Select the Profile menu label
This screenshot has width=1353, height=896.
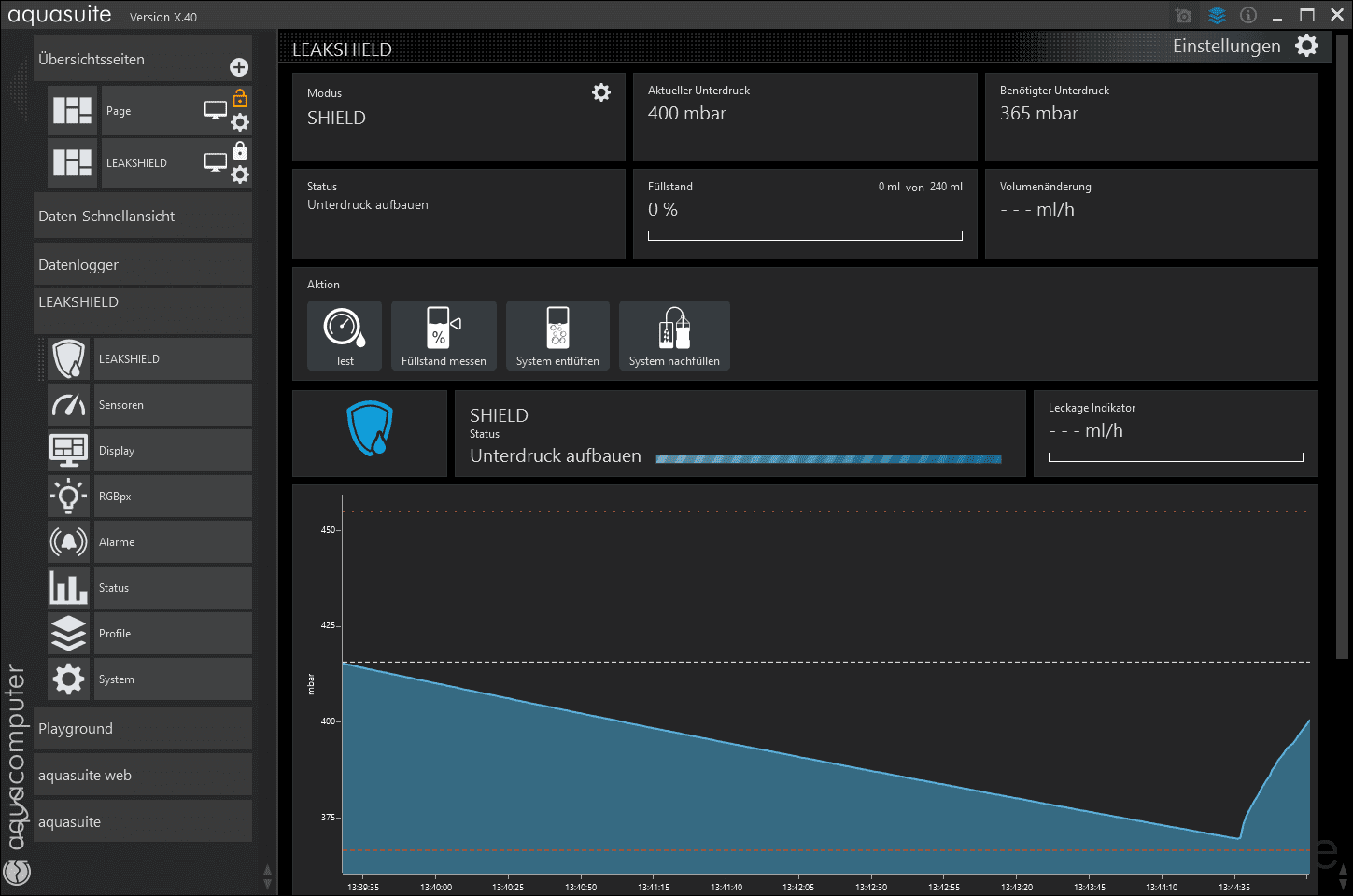pos(115,634)
